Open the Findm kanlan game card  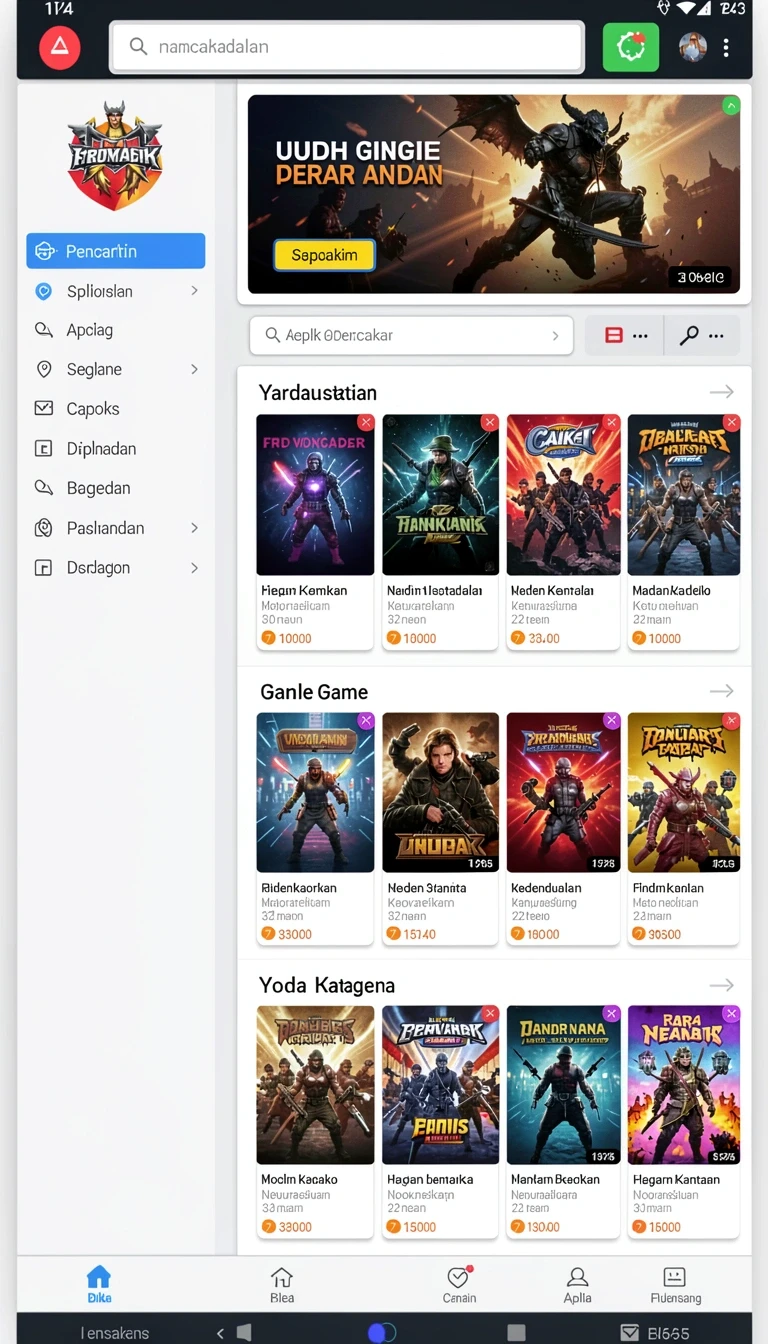pos(684,828)
